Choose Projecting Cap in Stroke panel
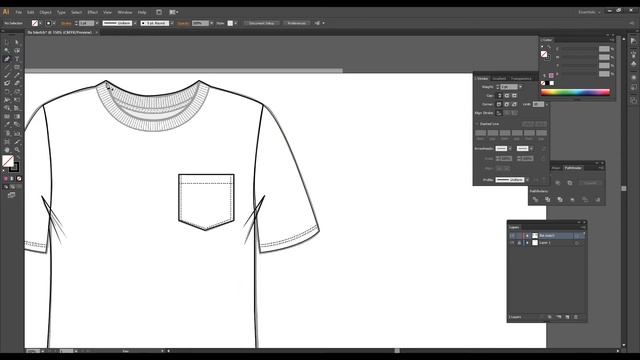Screen dimensions: 640x360 (514, 96)
